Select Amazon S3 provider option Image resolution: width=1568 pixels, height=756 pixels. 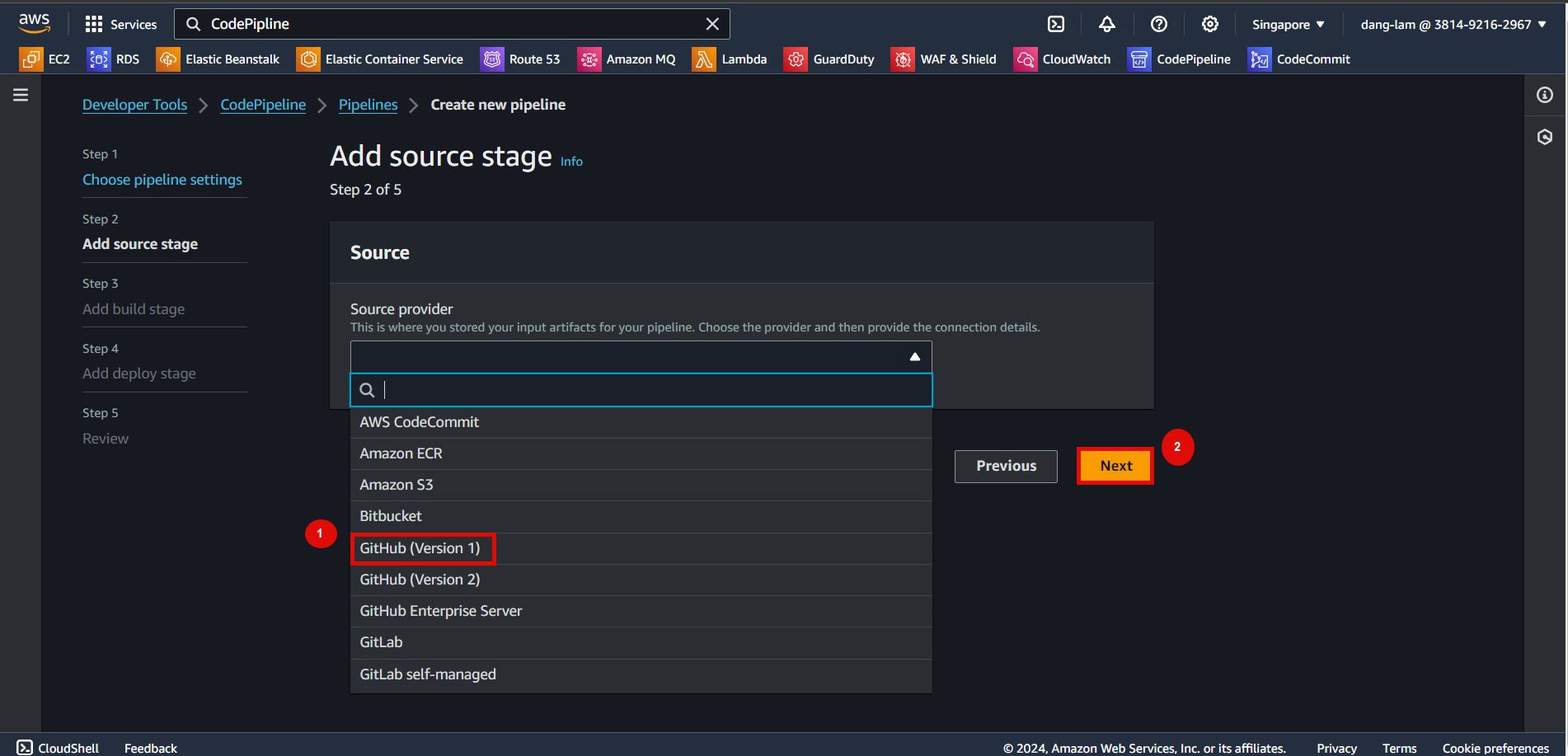[641, 485]
